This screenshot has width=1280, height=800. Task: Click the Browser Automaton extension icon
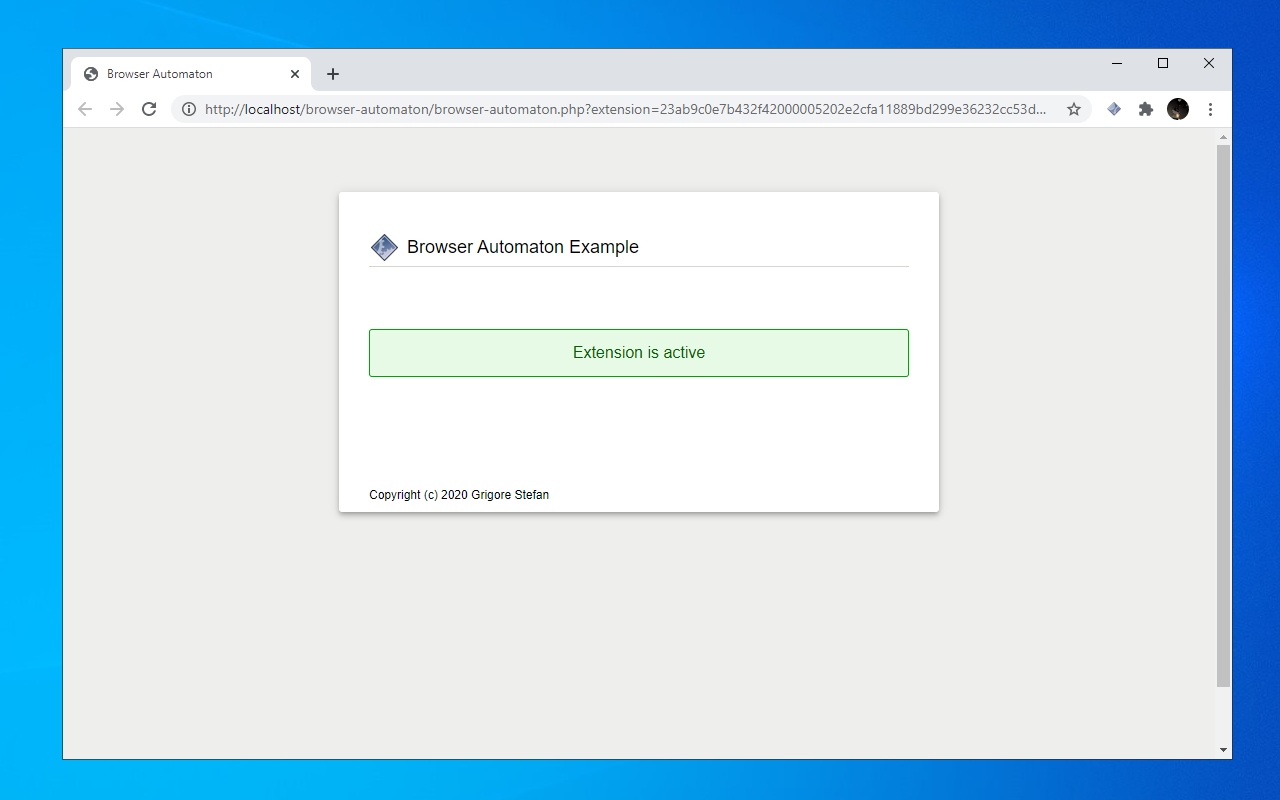(x=1114, y=109)
